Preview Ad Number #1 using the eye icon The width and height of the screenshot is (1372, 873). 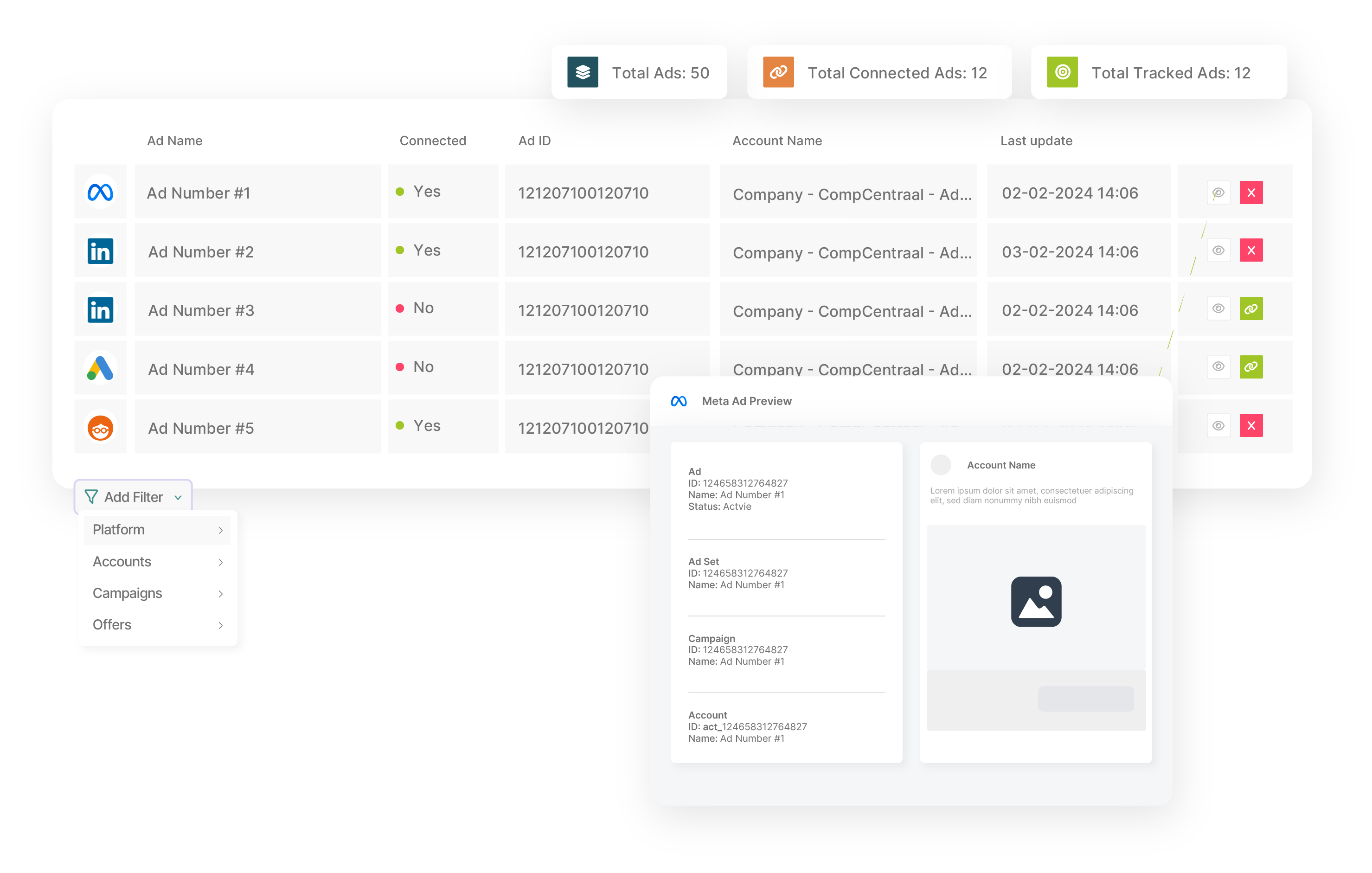1218,193
